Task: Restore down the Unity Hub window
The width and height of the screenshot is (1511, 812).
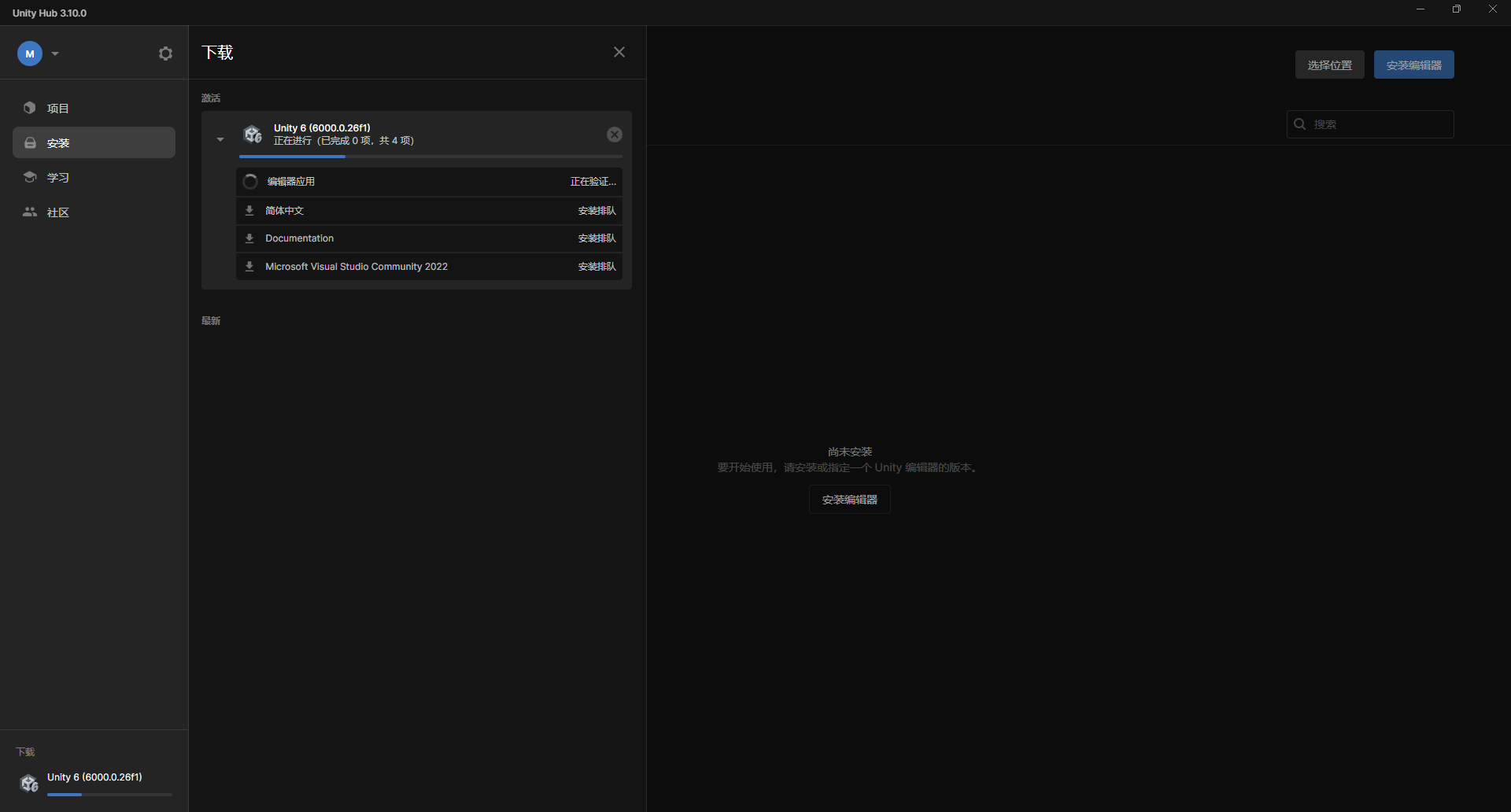Action: pyautogui.click(x=1457, y=9)
